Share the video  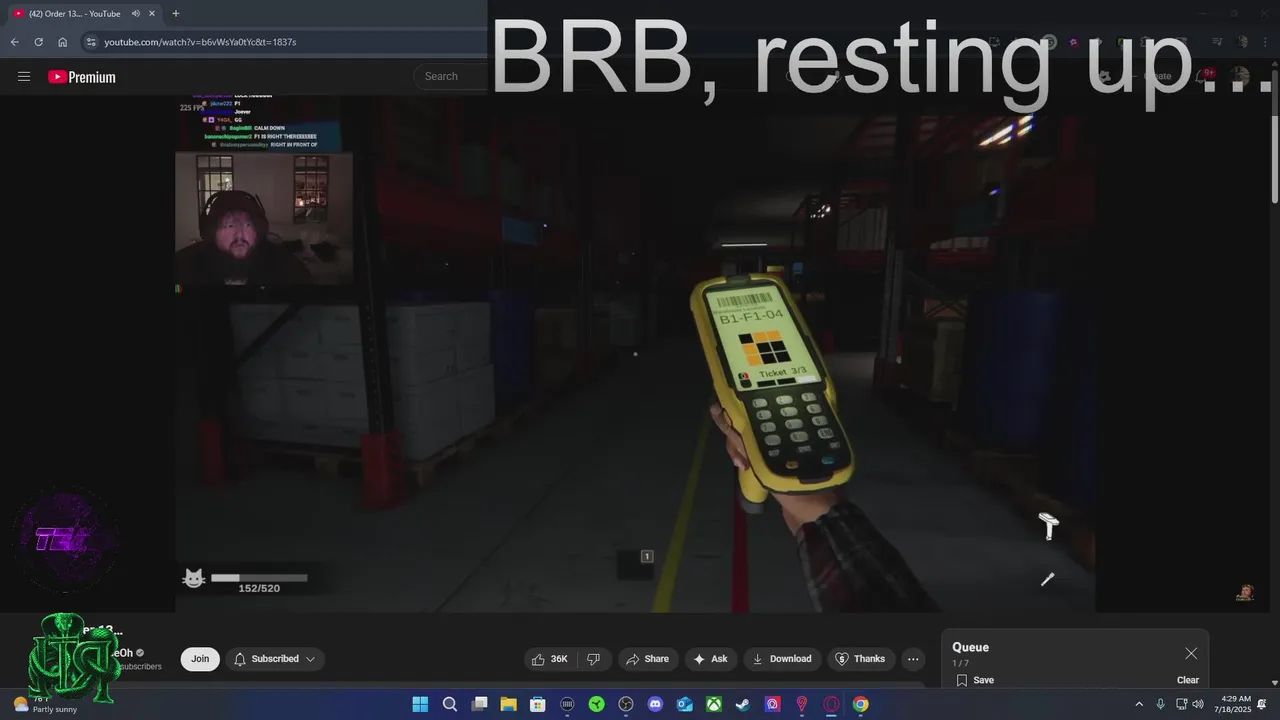[x=646, y=659]
